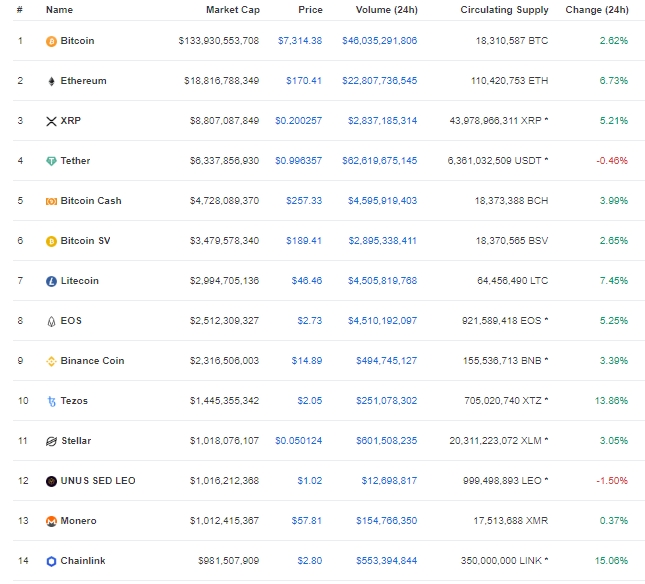The height and width of the screenshot is (584, 645).
Task: Click Tezos volume $251,078,302
Action: tap(387, 401)
